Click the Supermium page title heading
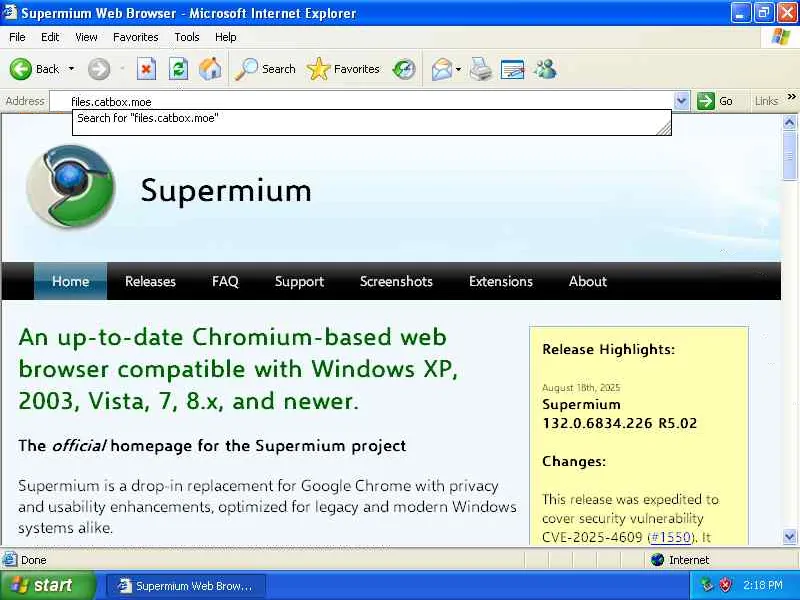 click(x=226, y=190)
